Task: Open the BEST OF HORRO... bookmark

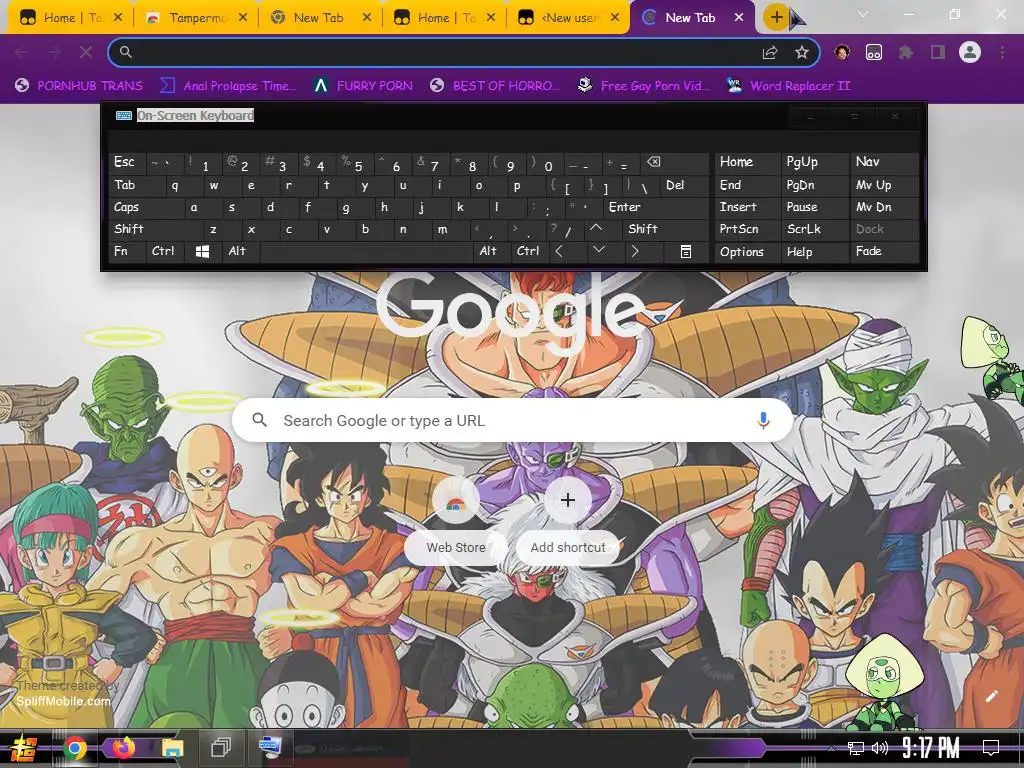Action: point(495,86)
